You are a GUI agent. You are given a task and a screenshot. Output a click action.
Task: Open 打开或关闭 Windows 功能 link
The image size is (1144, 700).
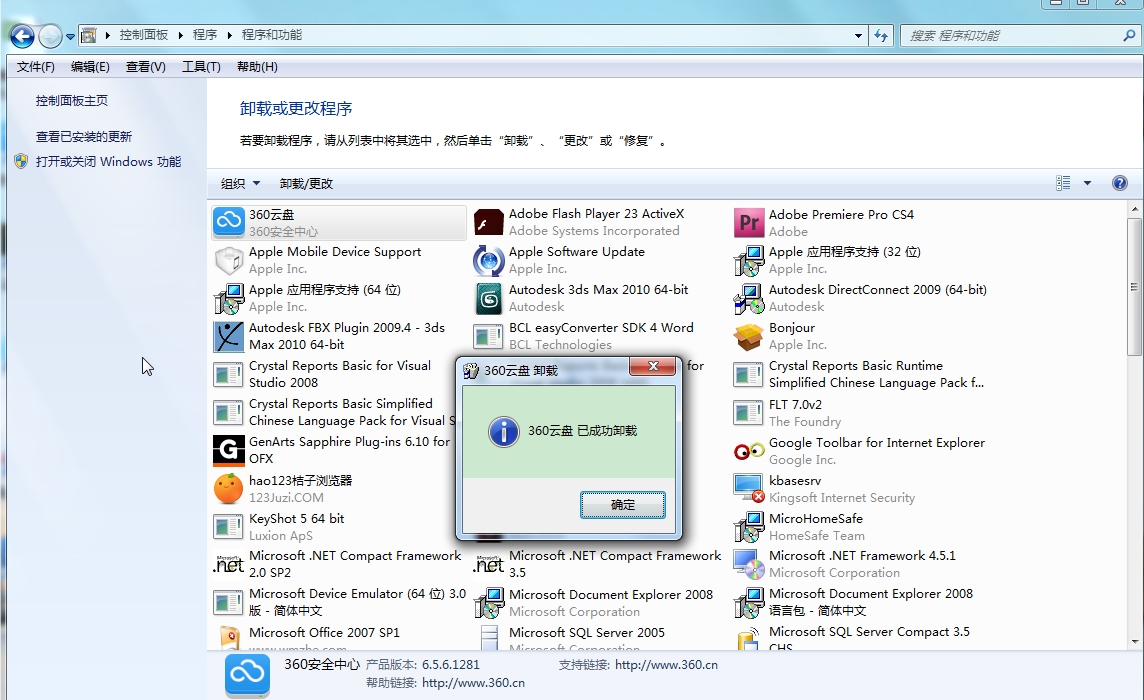[x=108, y=161]
